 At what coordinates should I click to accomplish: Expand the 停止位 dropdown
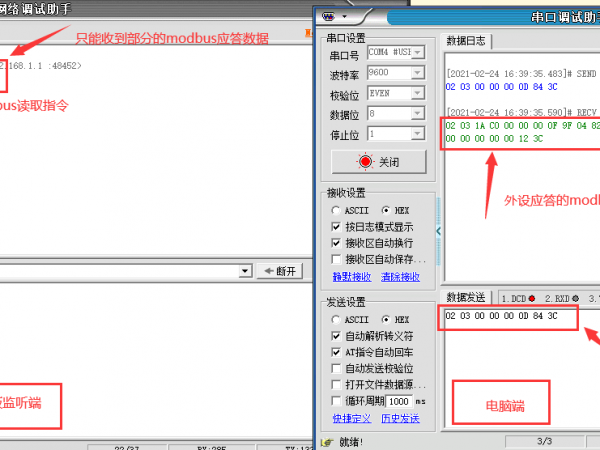tap(418, 134)
